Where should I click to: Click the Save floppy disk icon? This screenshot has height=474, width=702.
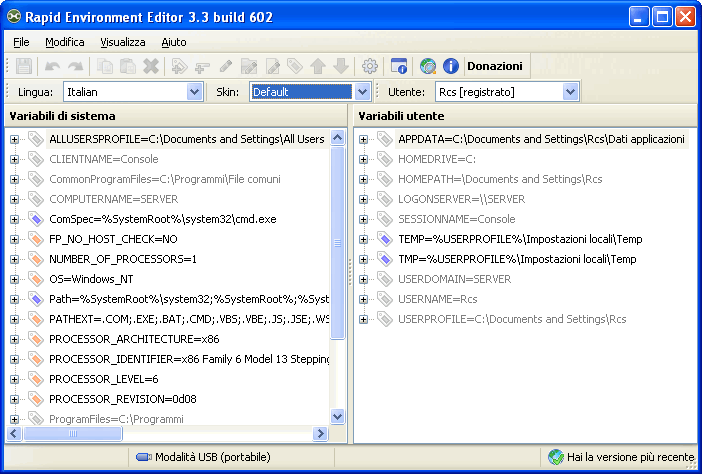(24, 66)
